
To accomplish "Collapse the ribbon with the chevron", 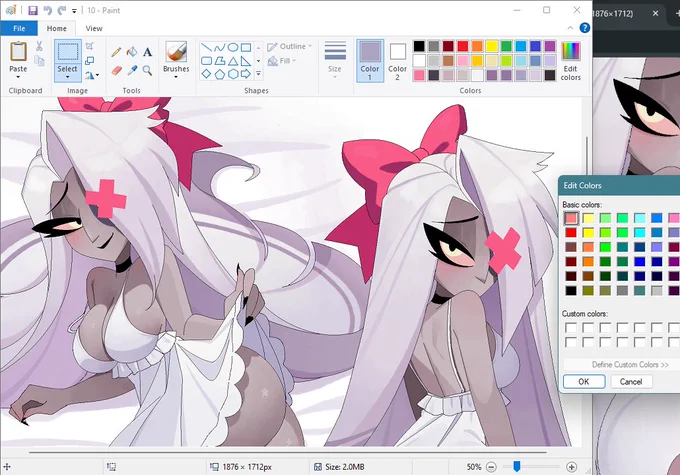I will click(570, 28).
